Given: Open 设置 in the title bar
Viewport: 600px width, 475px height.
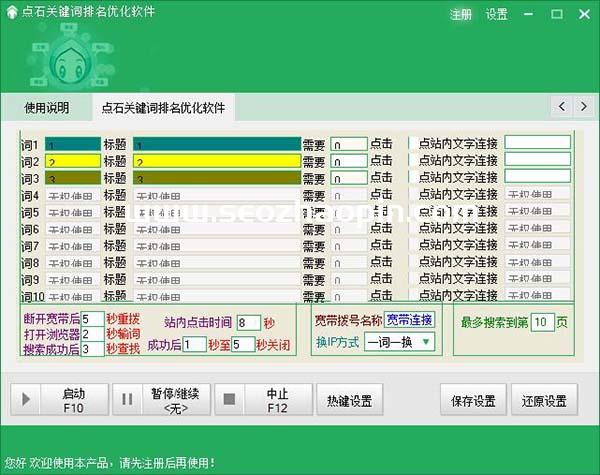Looking at the screenshot, I should [x=496, y=14].
